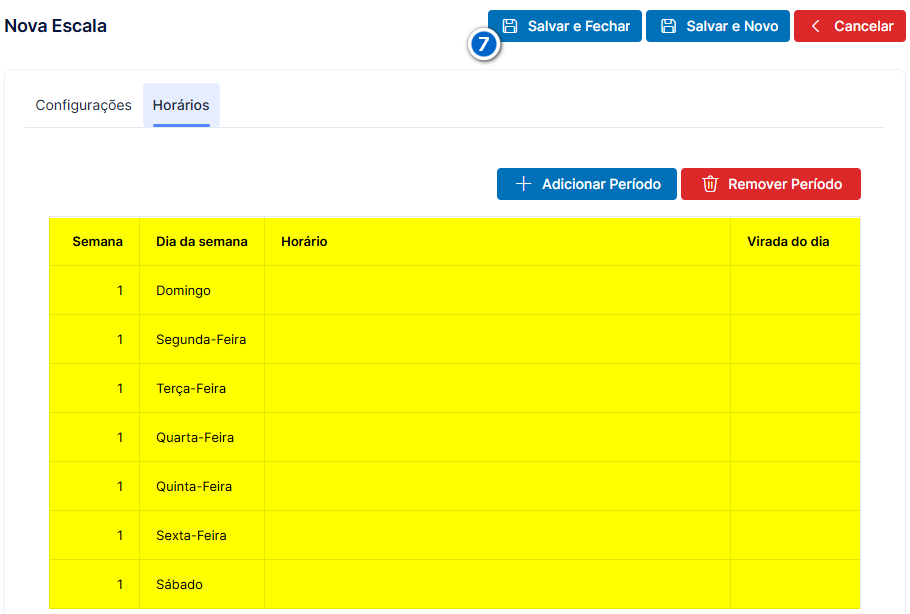
Task: Click the Virada do dia cell for Sábado
Action: pos(795,584)
